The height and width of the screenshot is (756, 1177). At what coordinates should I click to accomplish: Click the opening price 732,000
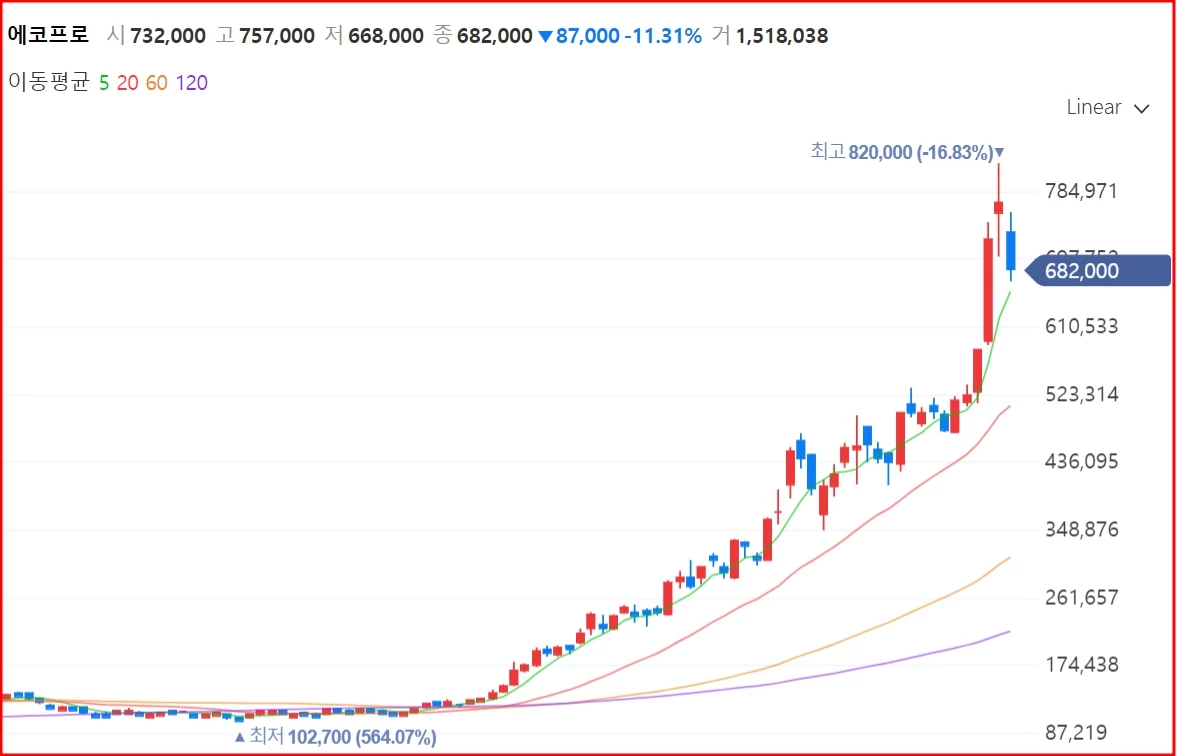coord(167,36)
